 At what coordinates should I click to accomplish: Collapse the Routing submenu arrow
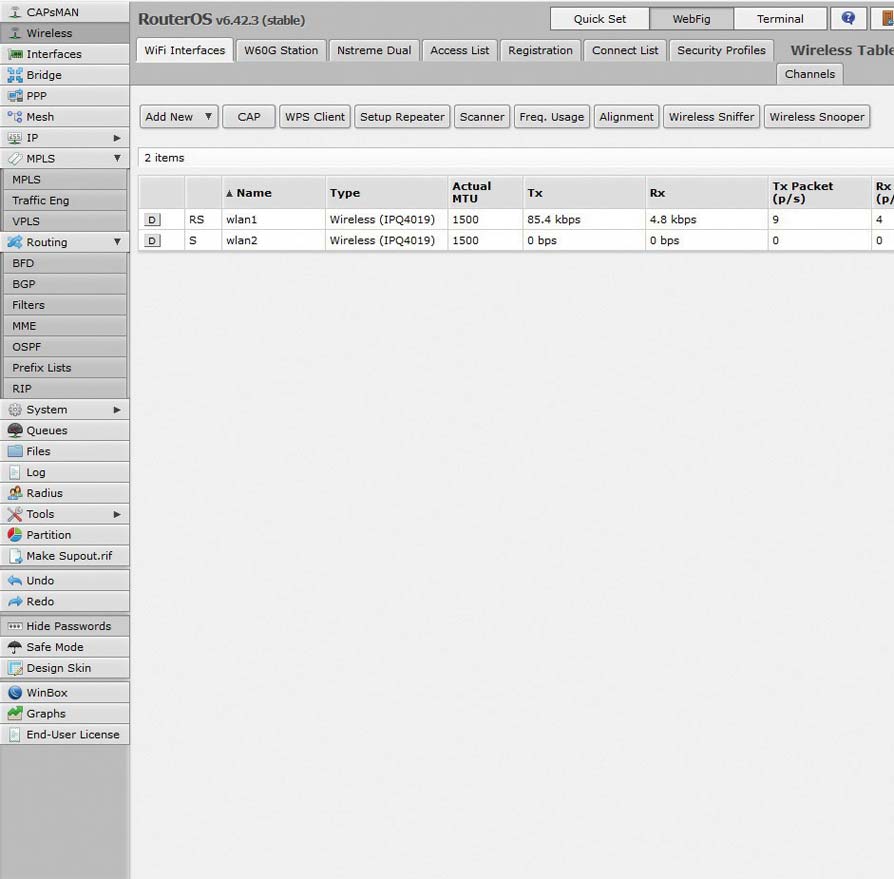point(117,242)
